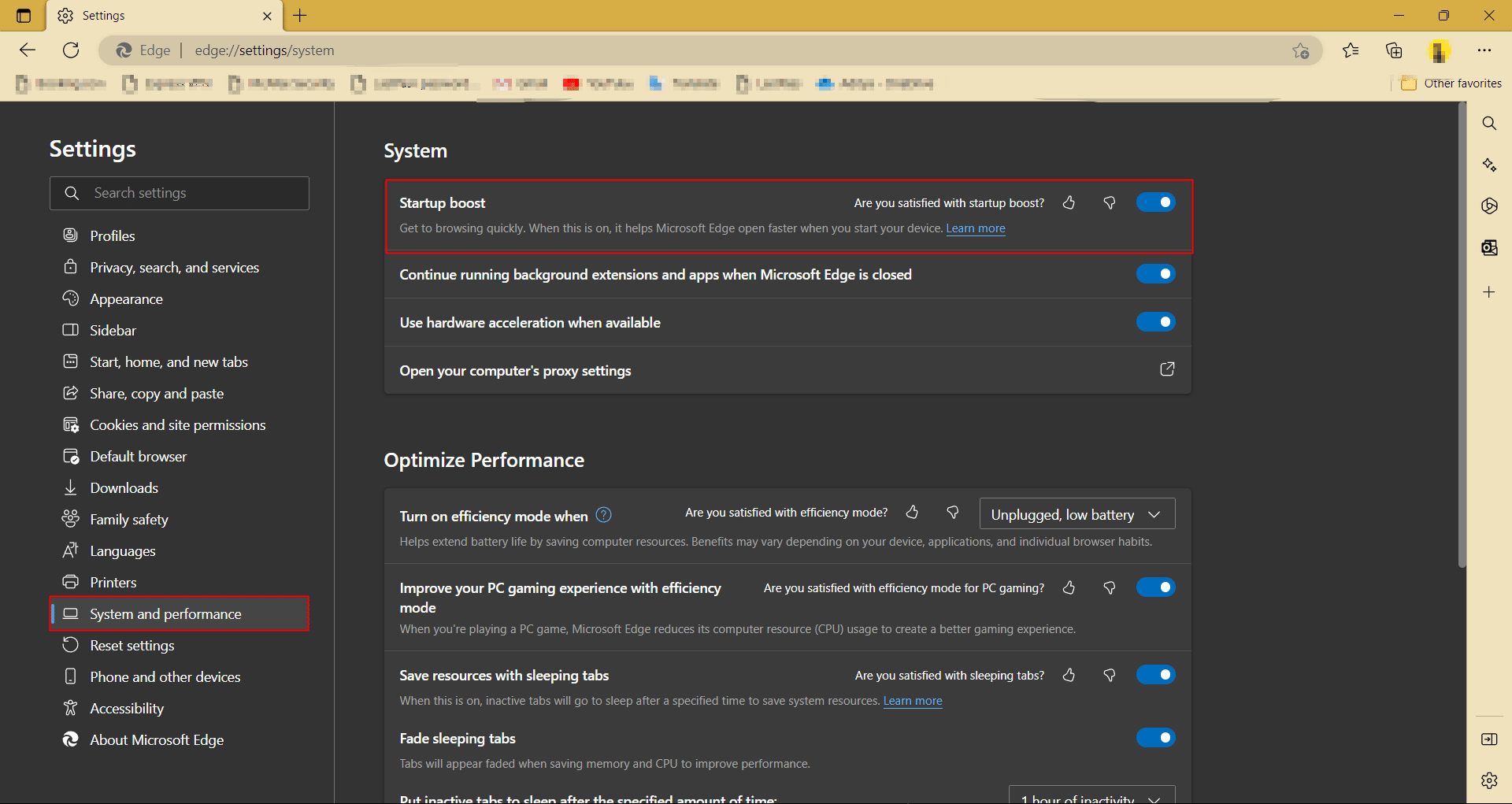Open proxy settings external link icon
Viewport: 1512px width, 804px height.
1167,369
